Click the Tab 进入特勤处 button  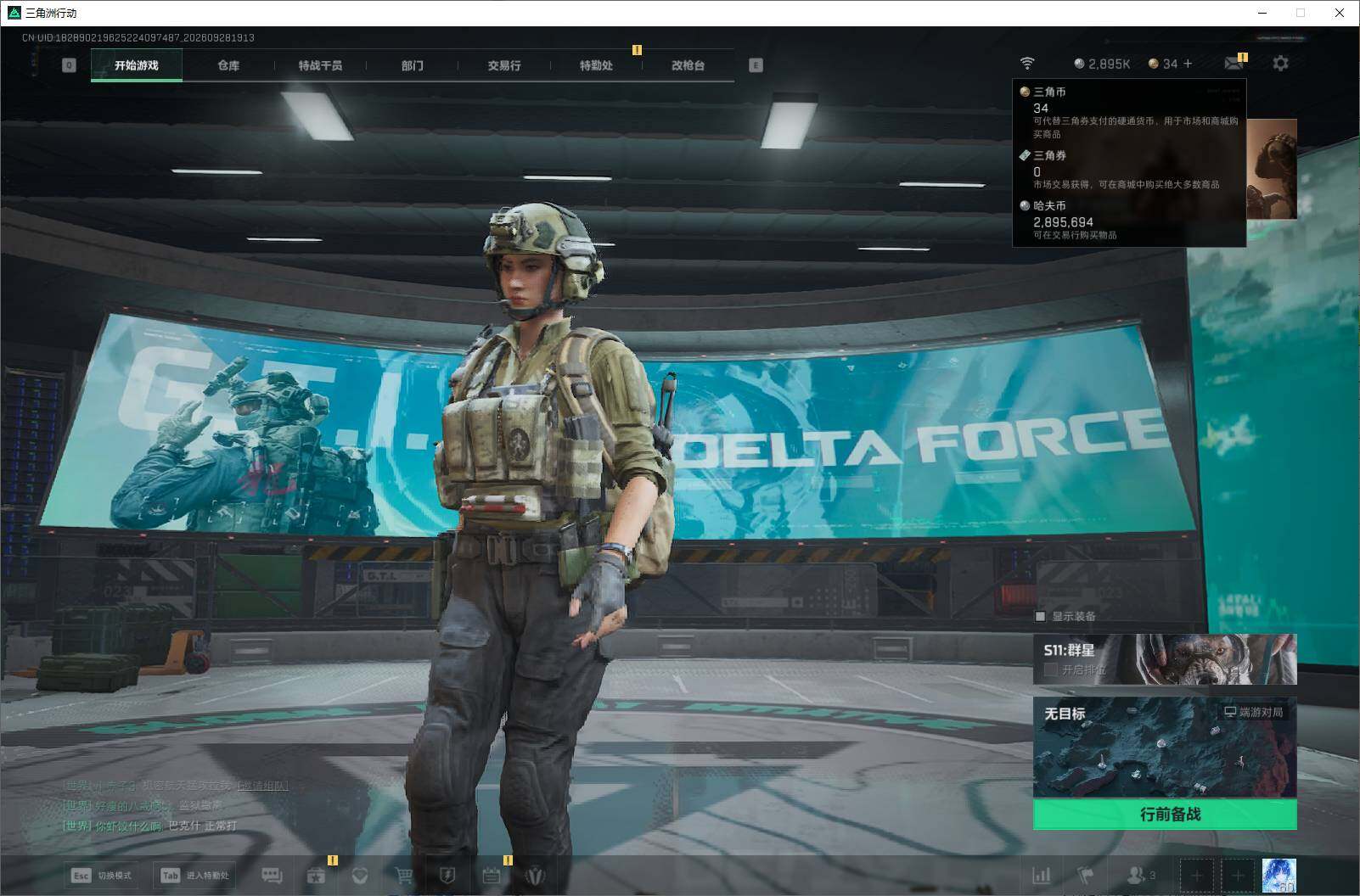point(194,876)
